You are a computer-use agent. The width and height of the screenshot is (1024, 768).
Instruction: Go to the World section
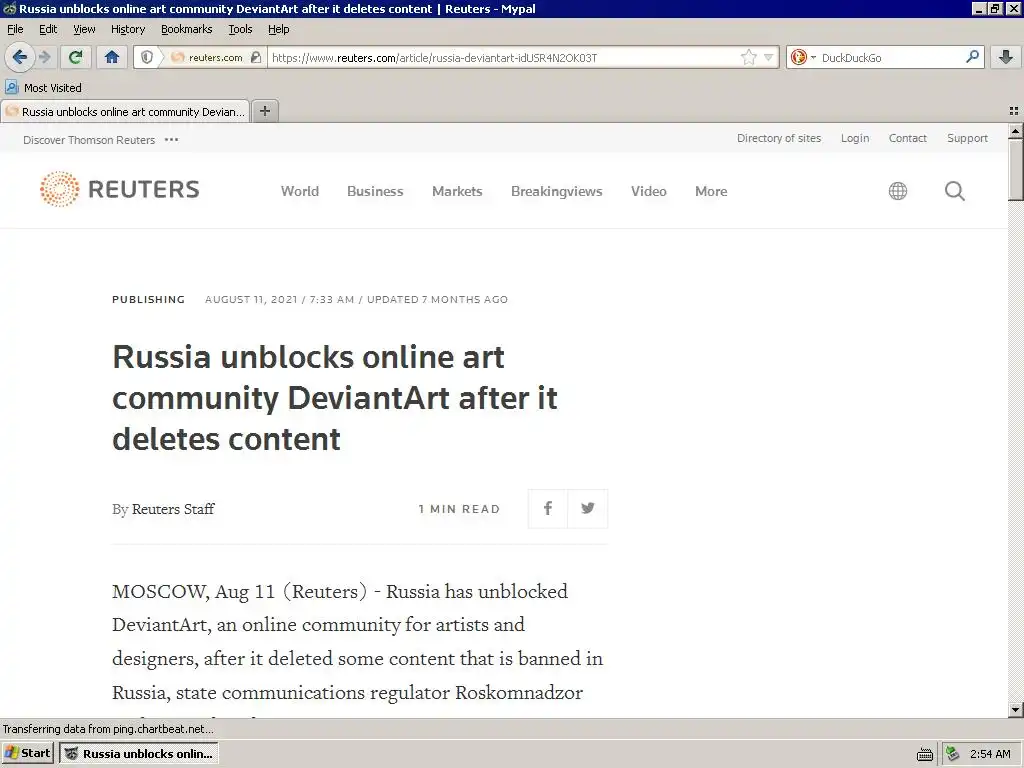point(300,191)
